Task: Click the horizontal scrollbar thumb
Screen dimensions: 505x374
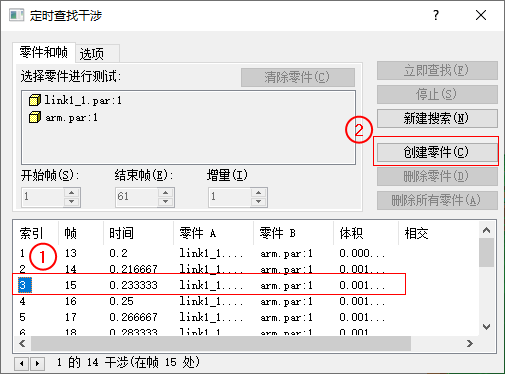Action: click(x=221, y=343)
